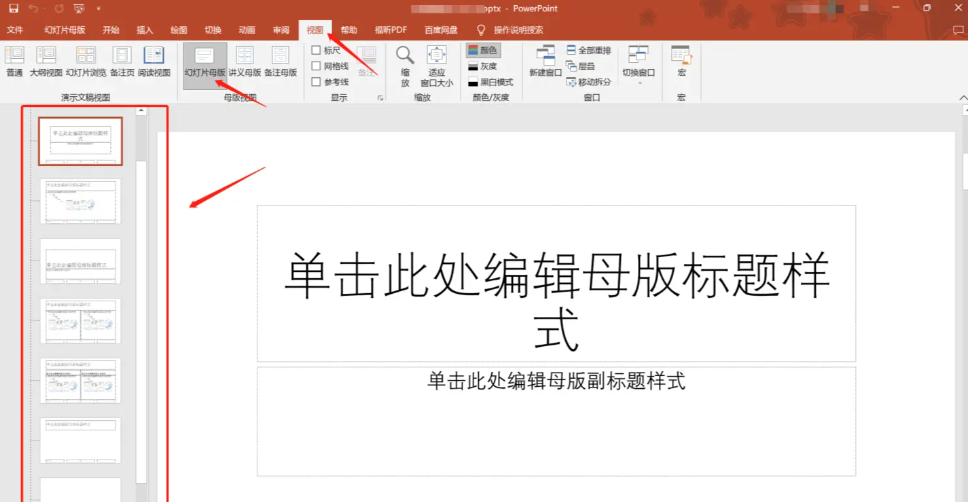Enable the 参考线 guides checkbox

pos(315,82)
